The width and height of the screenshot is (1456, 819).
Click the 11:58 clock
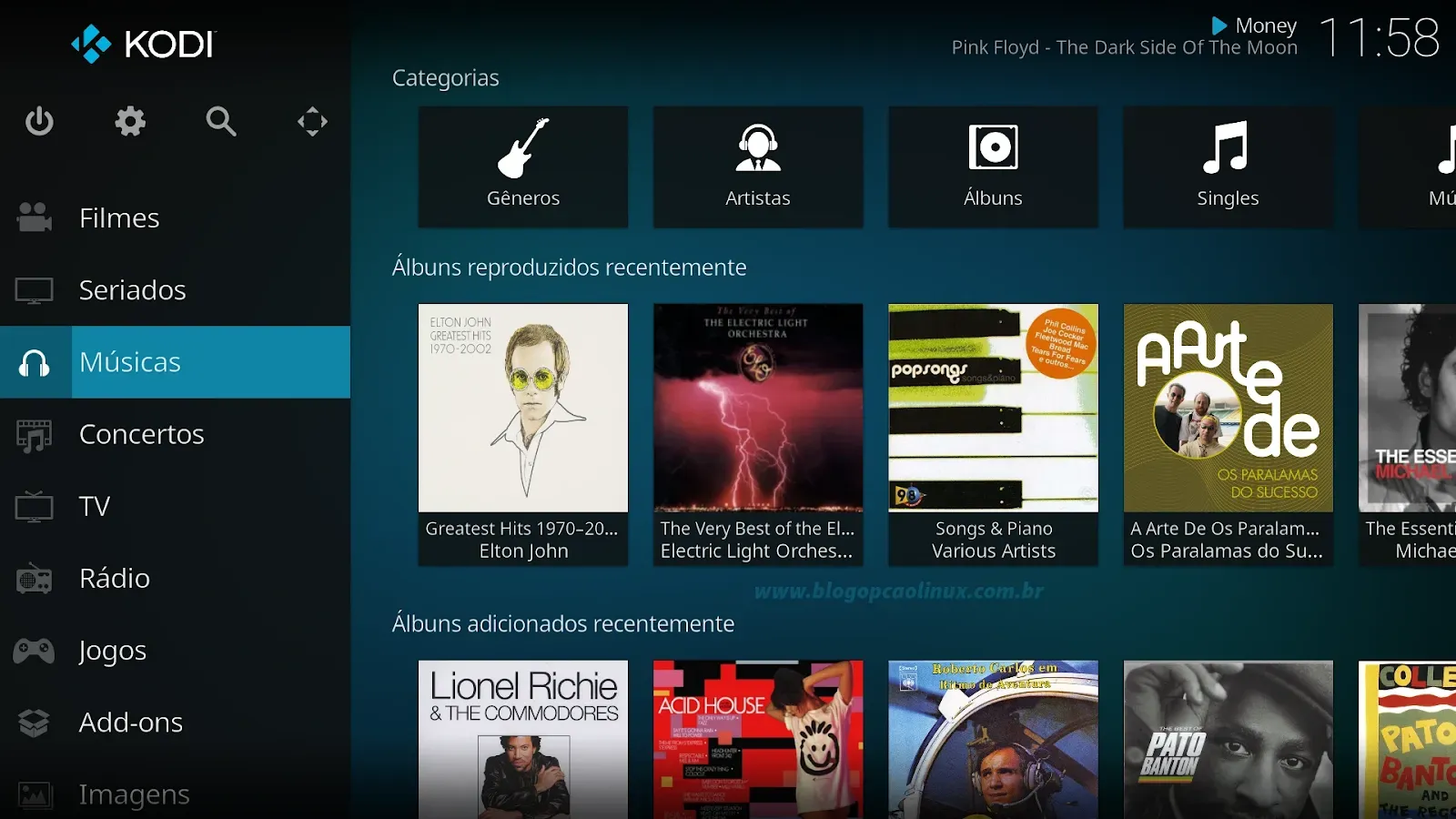tap(1380, 38)
